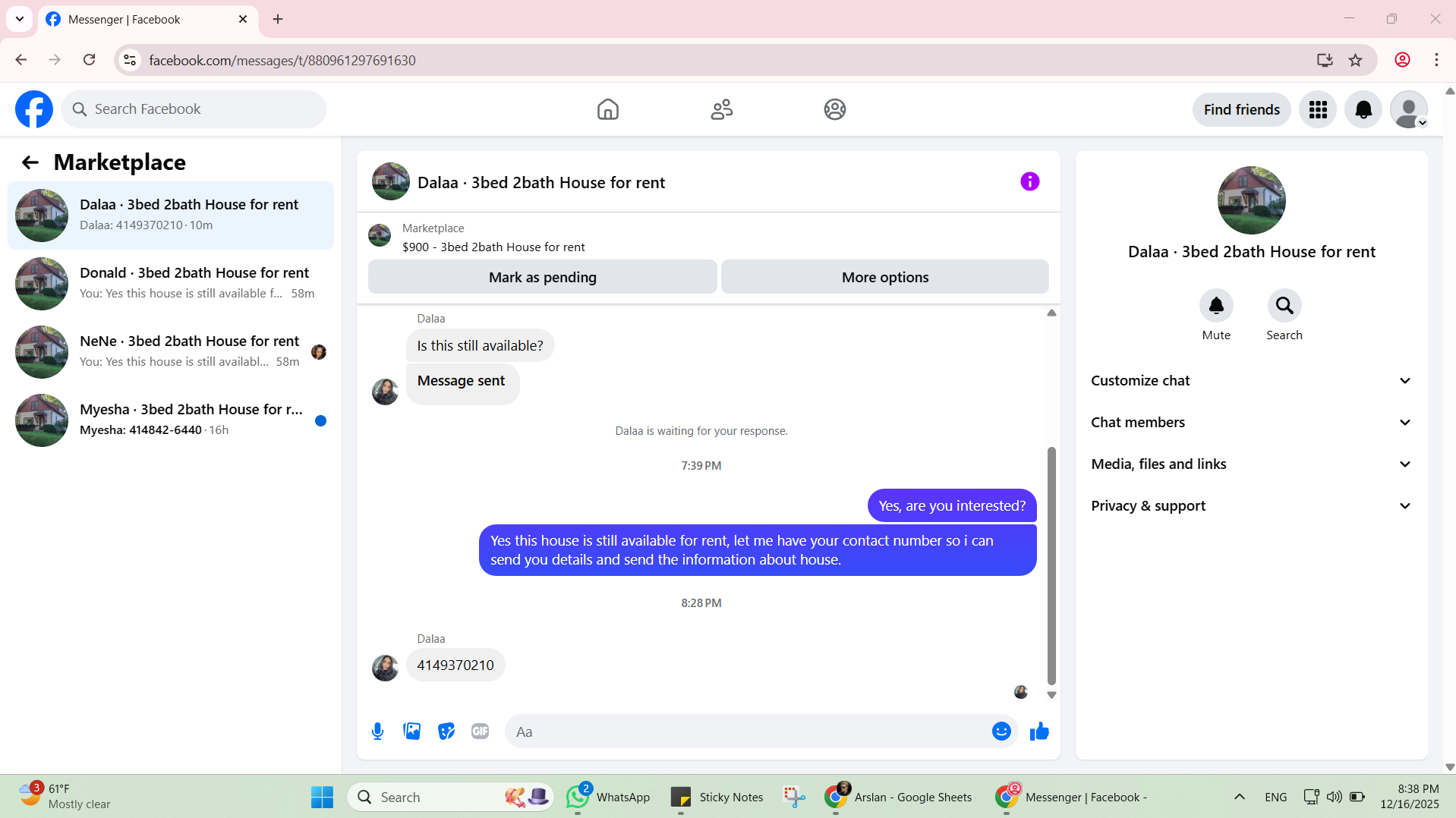Click the Facebook logo icon
The width and height of the screenshot is (1456, 818).
coord(34,109)
